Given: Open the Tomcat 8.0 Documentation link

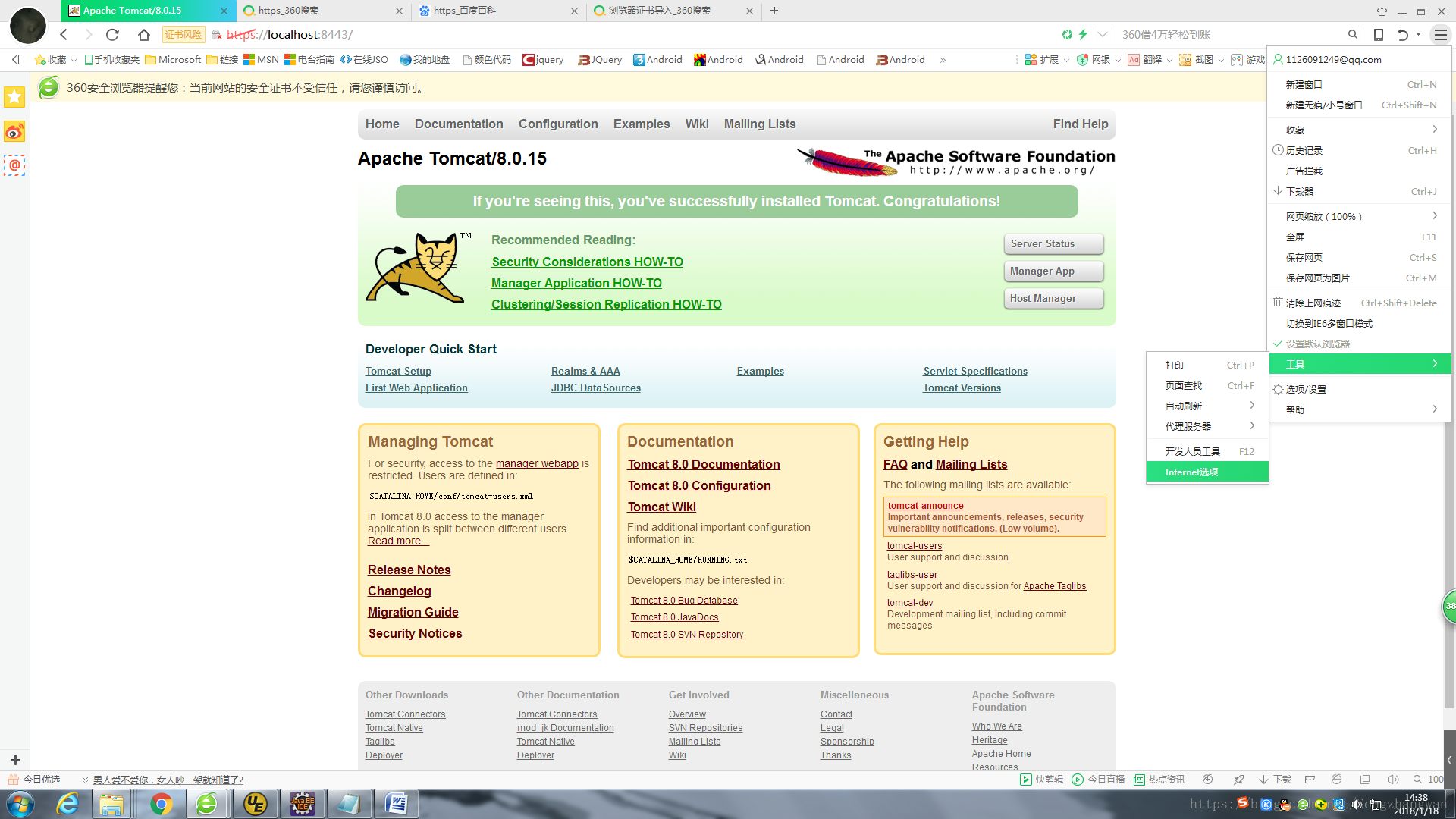Looking at the screenshot, I should click(704, 464).
